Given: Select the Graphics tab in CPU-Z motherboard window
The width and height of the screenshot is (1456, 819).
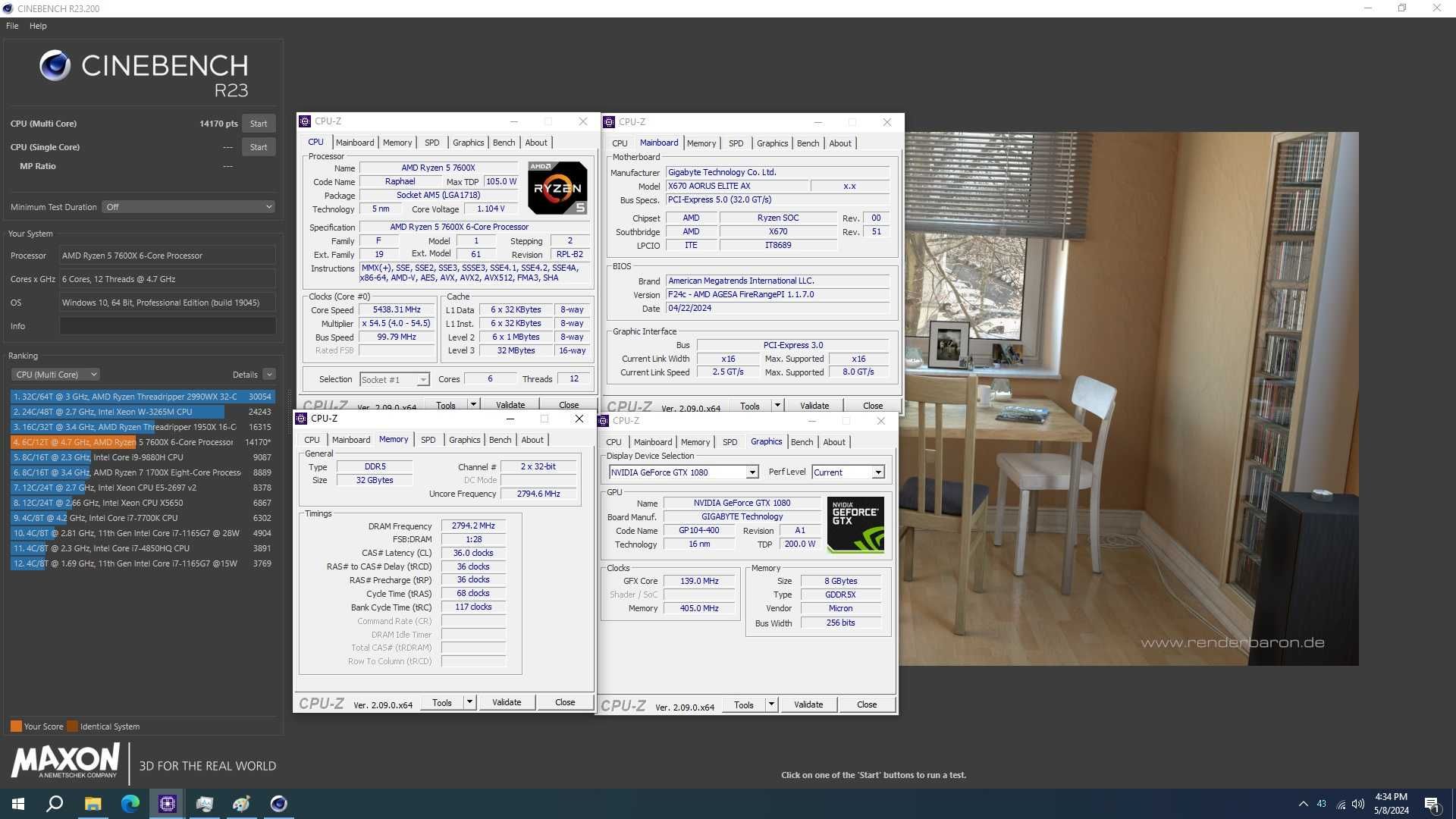Looking at the screenshot, I should [x=772, y=143].
